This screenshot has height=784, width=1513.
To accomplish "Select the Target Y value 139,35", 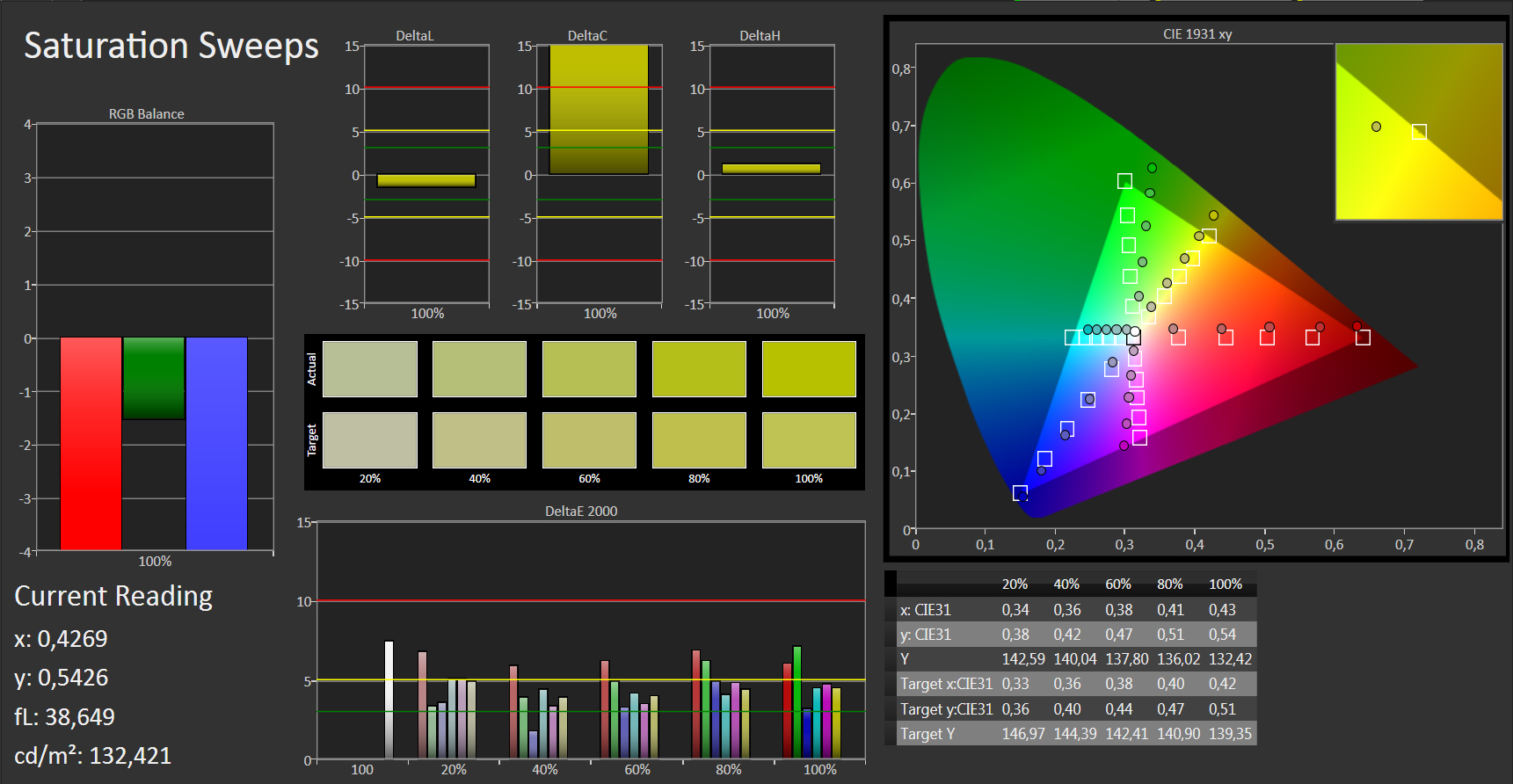I will point(1230,734).
